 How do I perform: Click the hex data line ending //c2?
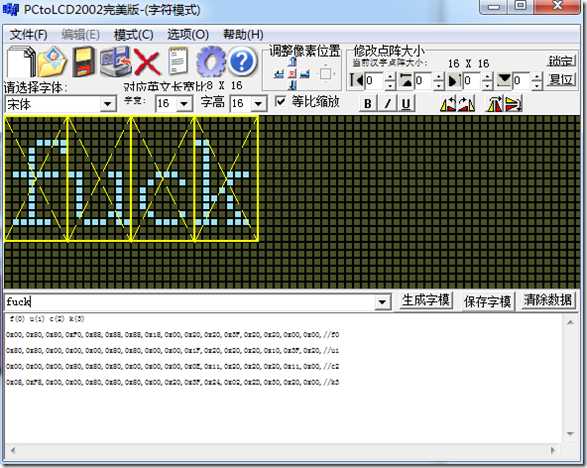point(173,367)
